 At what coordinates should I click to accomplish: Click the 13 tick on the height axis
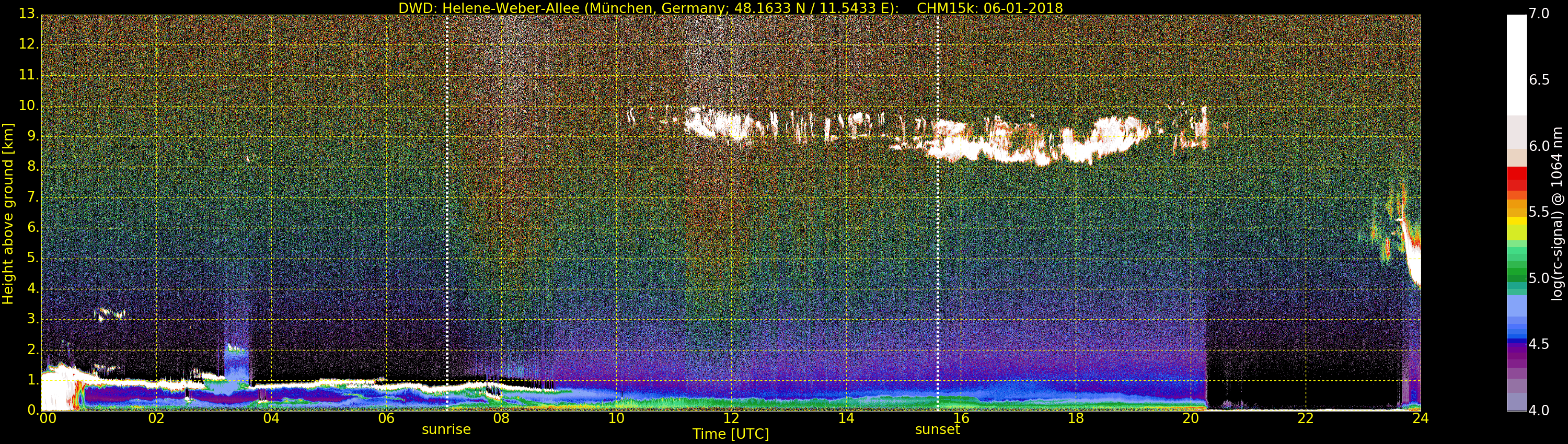pyautogui.click(x=27, y=14)
